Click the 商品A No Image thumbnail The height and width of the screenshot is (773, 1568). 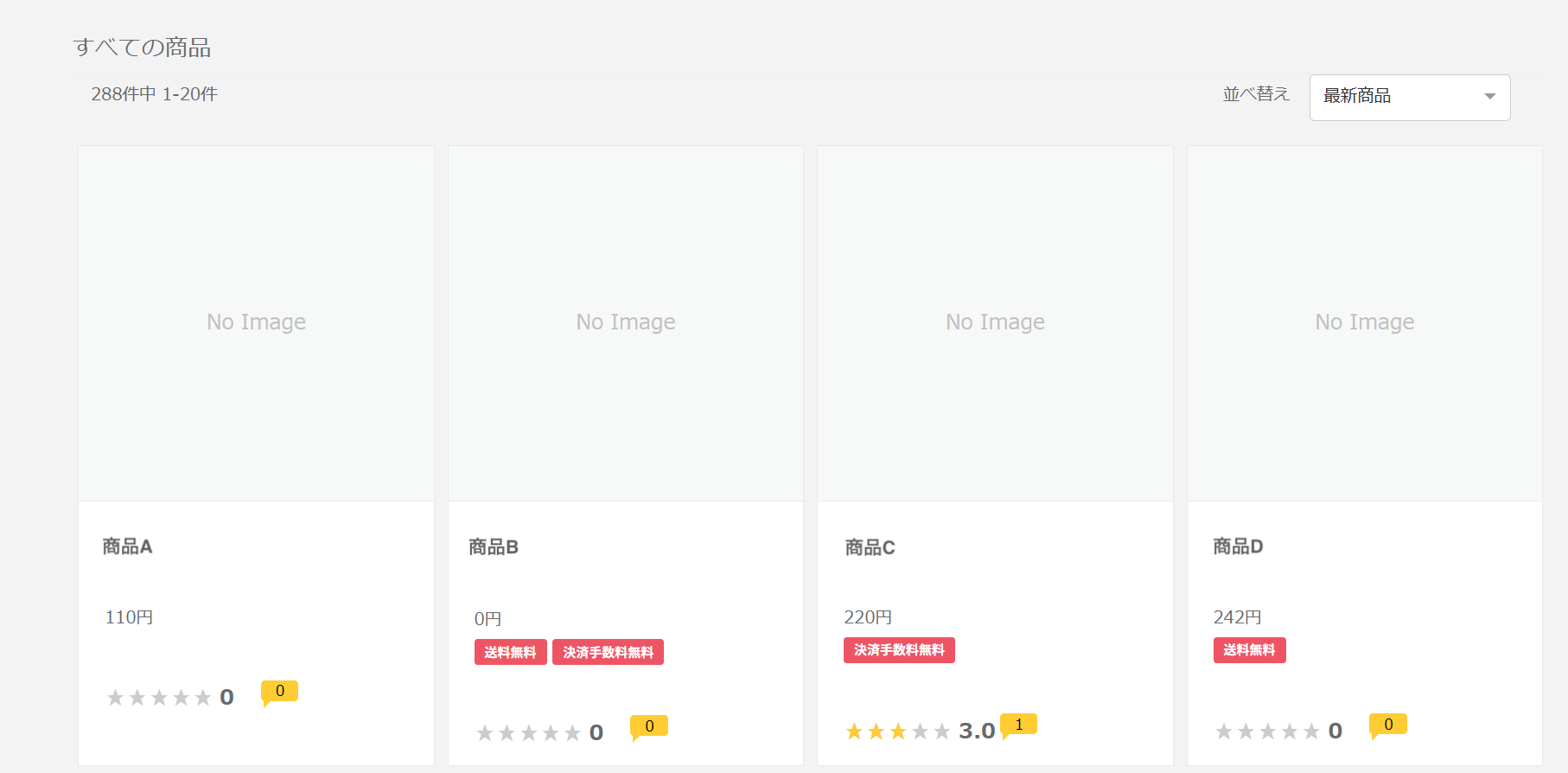[x=256, y=323]
